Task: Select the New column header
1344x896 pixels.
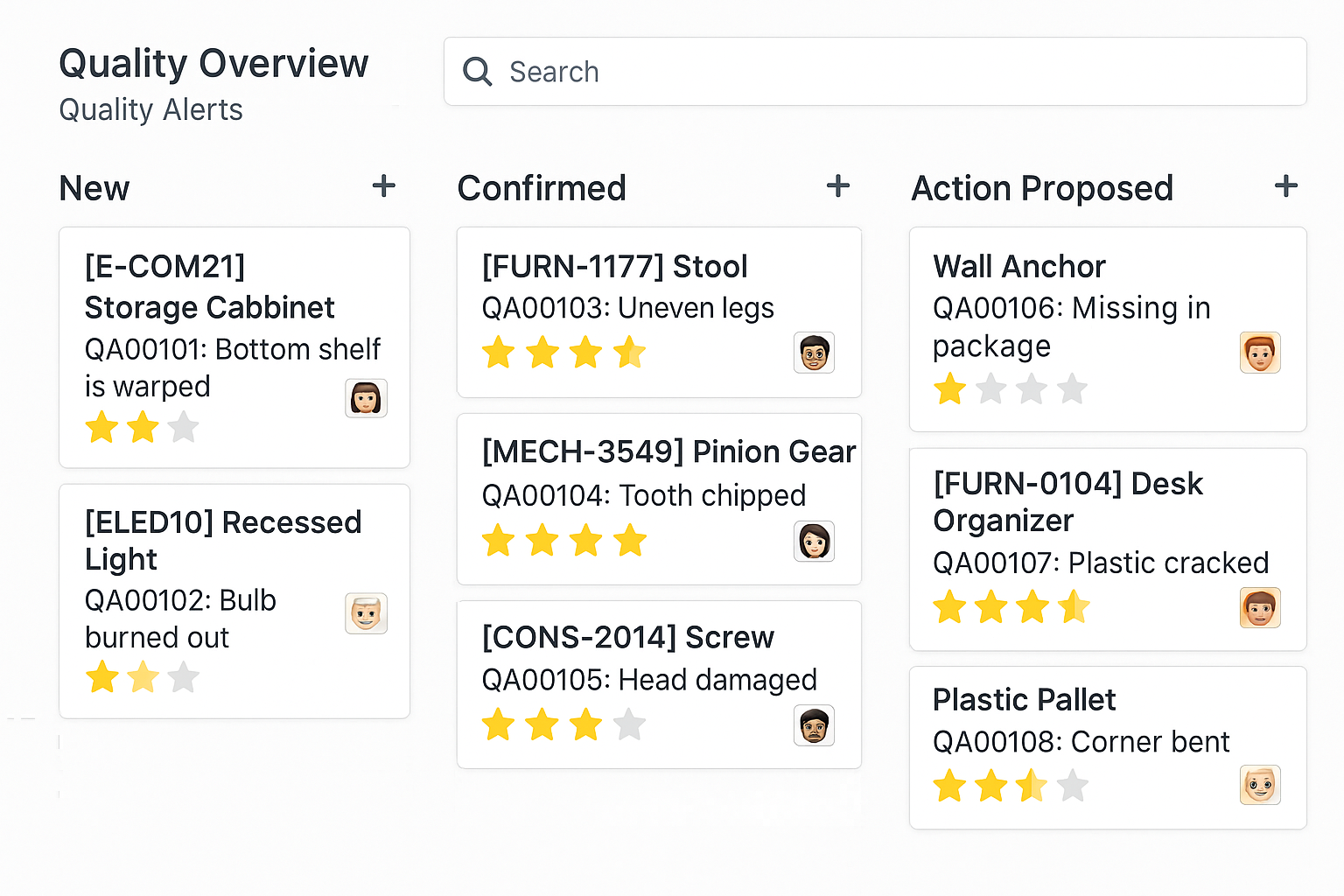Action: [x=94, y=188]
